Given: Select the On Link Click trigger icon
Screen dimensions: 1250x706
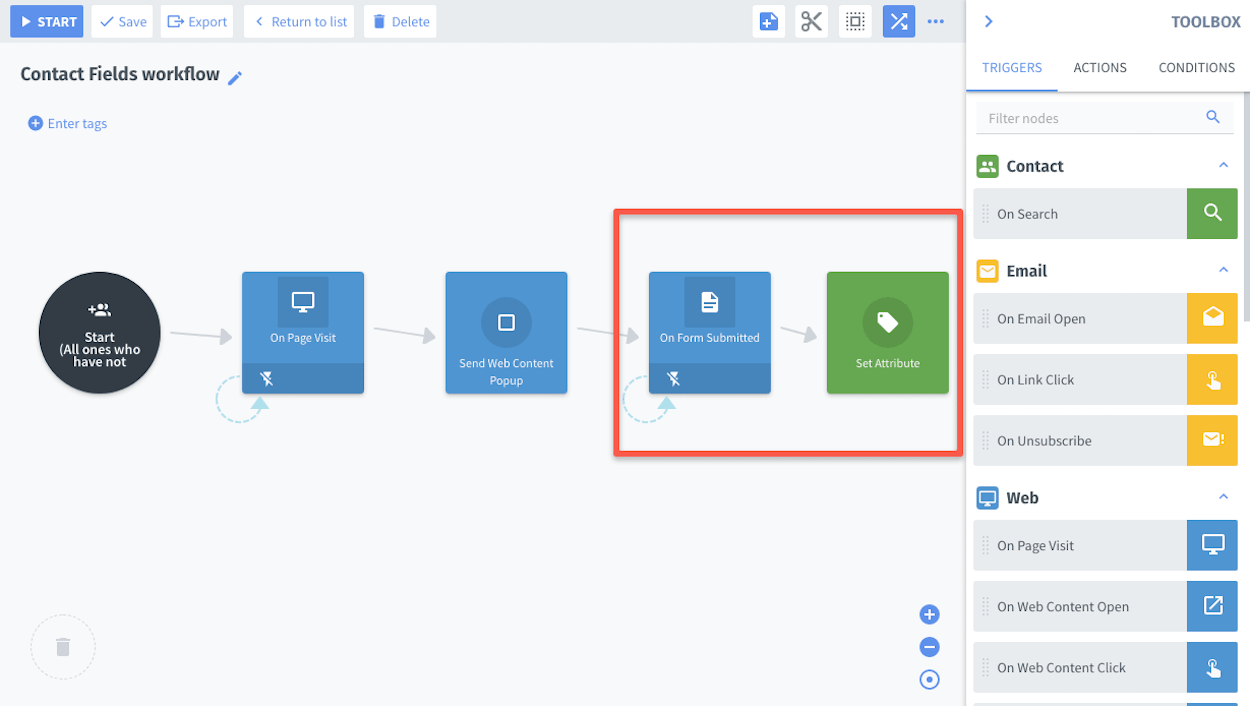Looking at the screenshot, I should click(1212, 379).
